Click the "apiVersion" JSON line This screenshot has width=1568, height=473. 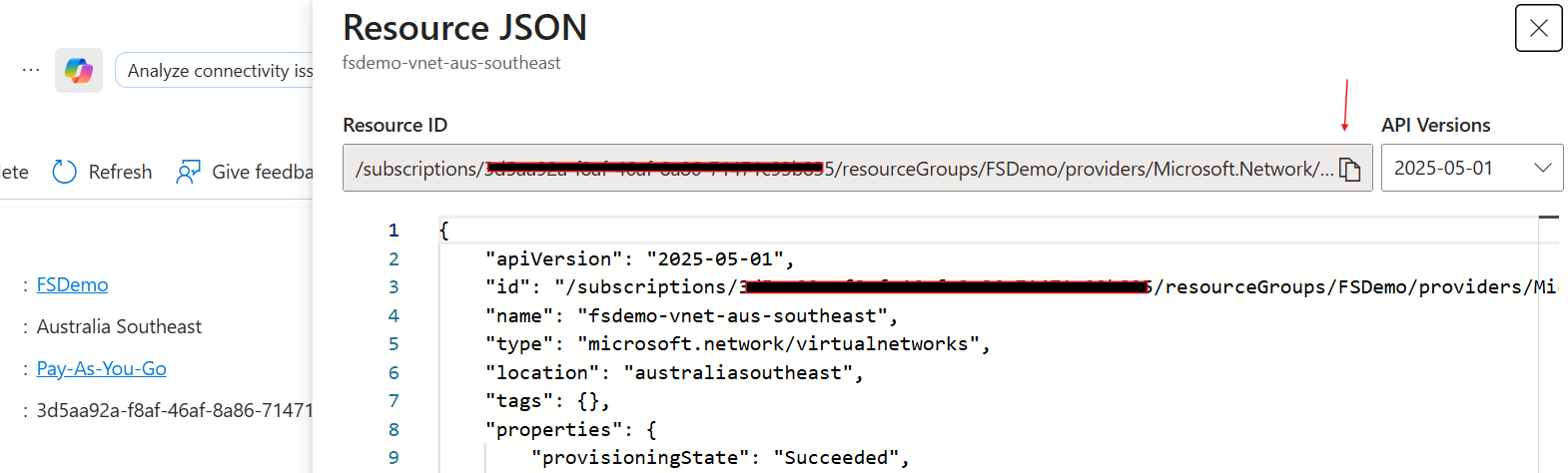click(639, 258)
